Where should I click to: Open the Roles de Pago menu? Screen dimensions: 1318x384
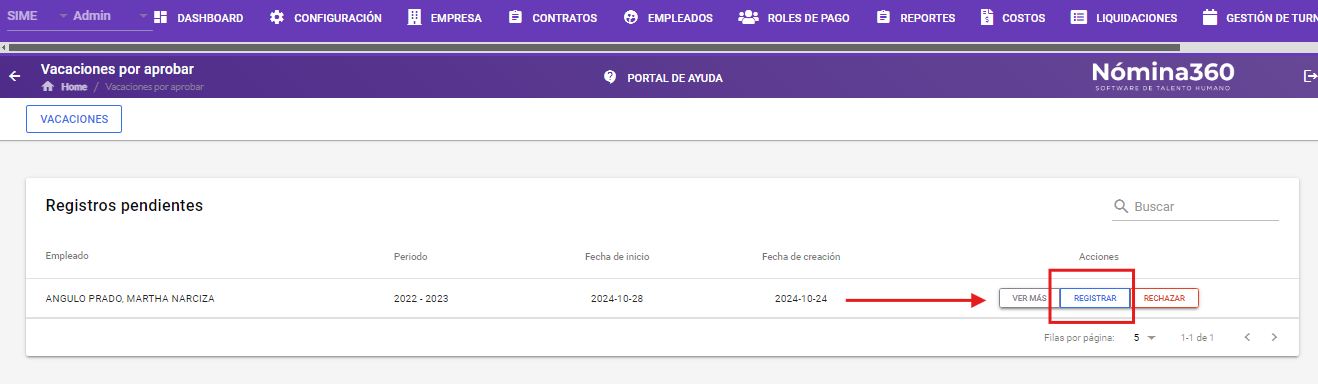point(794,17)
